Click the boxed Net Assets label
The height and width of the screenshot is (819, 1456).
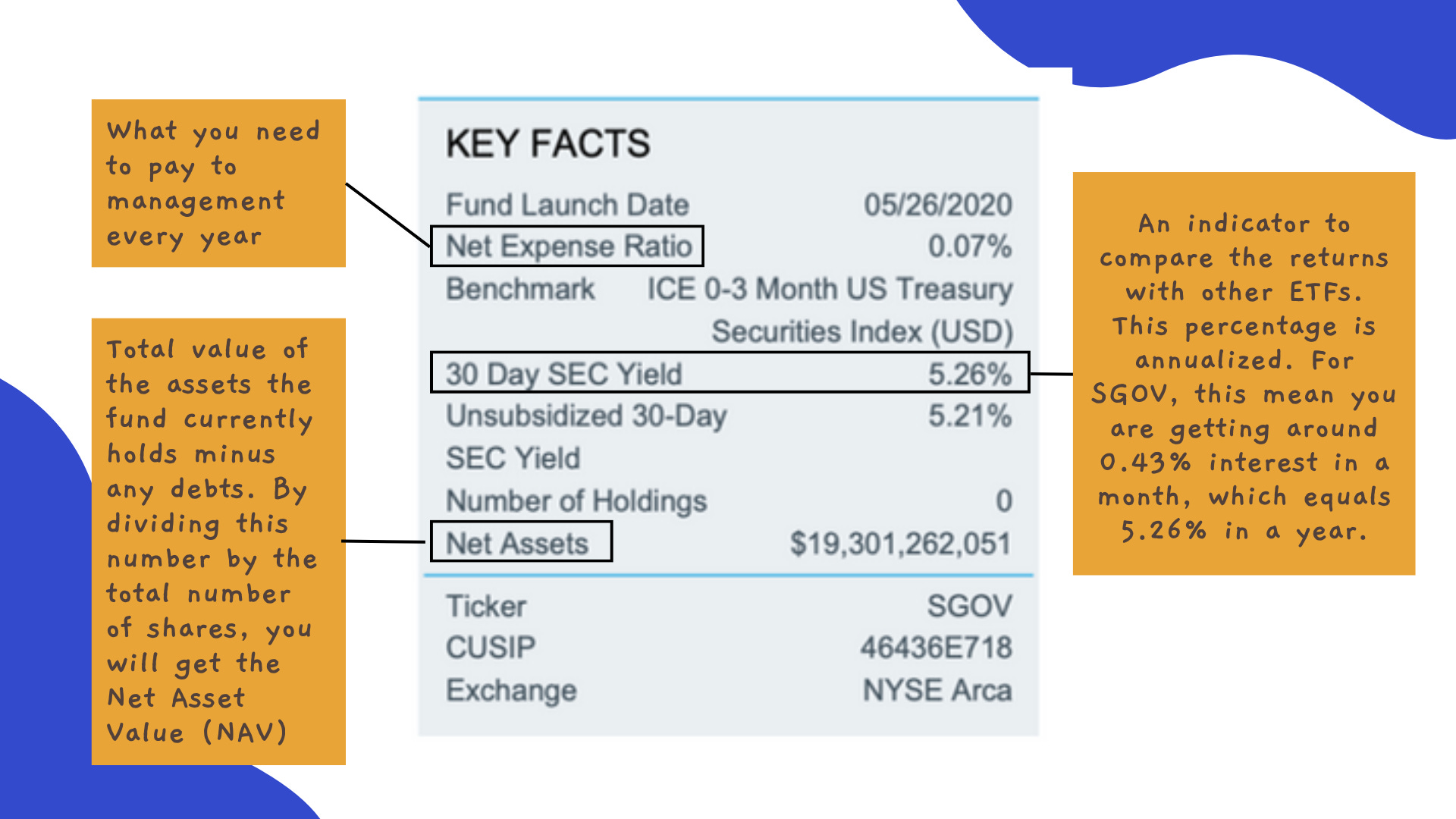pos(517,543)
